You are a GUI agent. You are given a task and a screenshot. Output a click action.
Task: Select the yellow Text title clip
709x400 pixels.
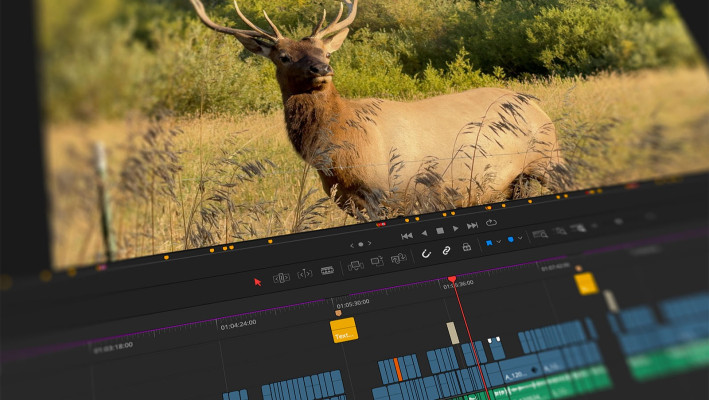pos(344,330)
